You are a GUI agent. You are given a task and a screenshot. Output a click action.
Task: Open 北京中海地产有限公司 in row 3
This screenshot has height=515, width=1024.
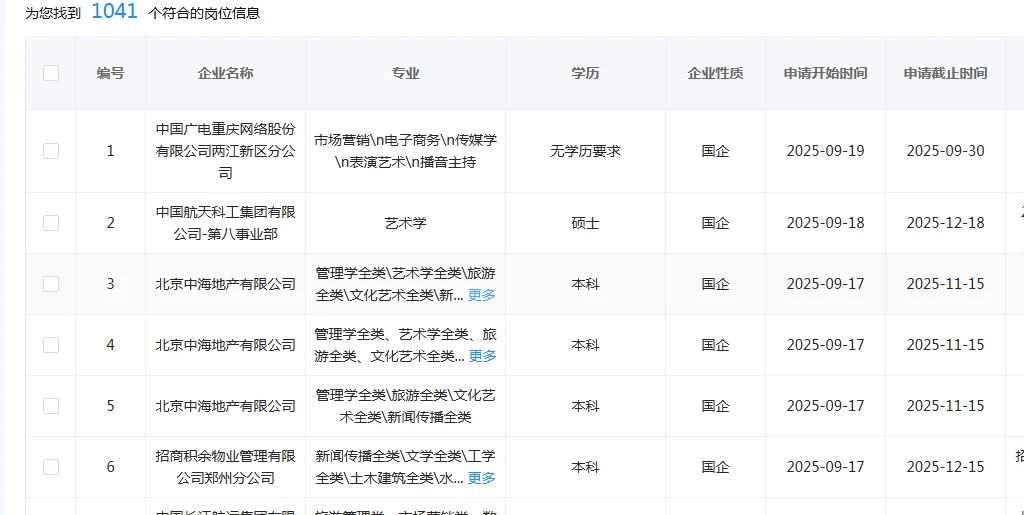pyautogui.click(x=225, y=284)
